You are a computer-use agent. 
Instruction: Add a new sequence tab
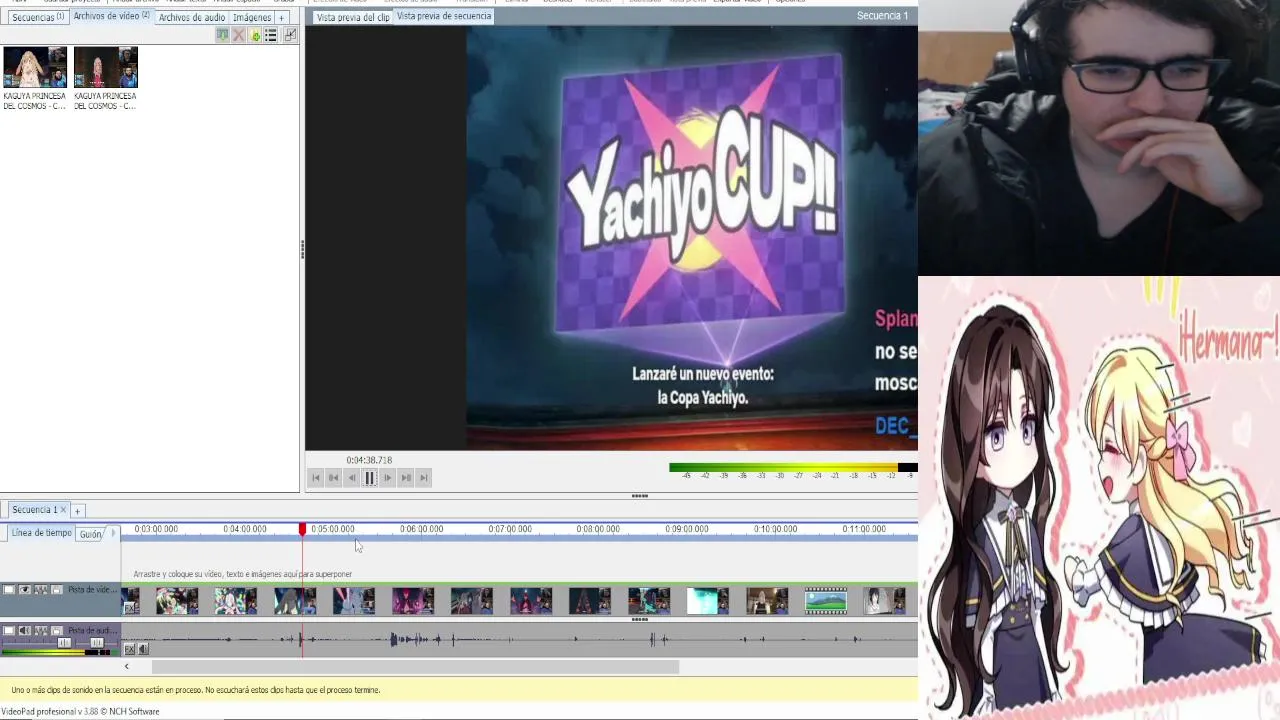click(x=77, y=511)
